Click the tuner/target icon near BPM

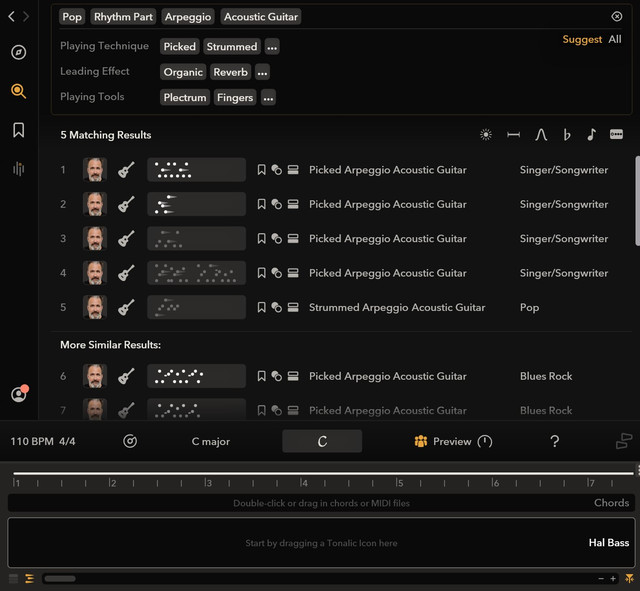pyautogui.click(x=130, y=441)
